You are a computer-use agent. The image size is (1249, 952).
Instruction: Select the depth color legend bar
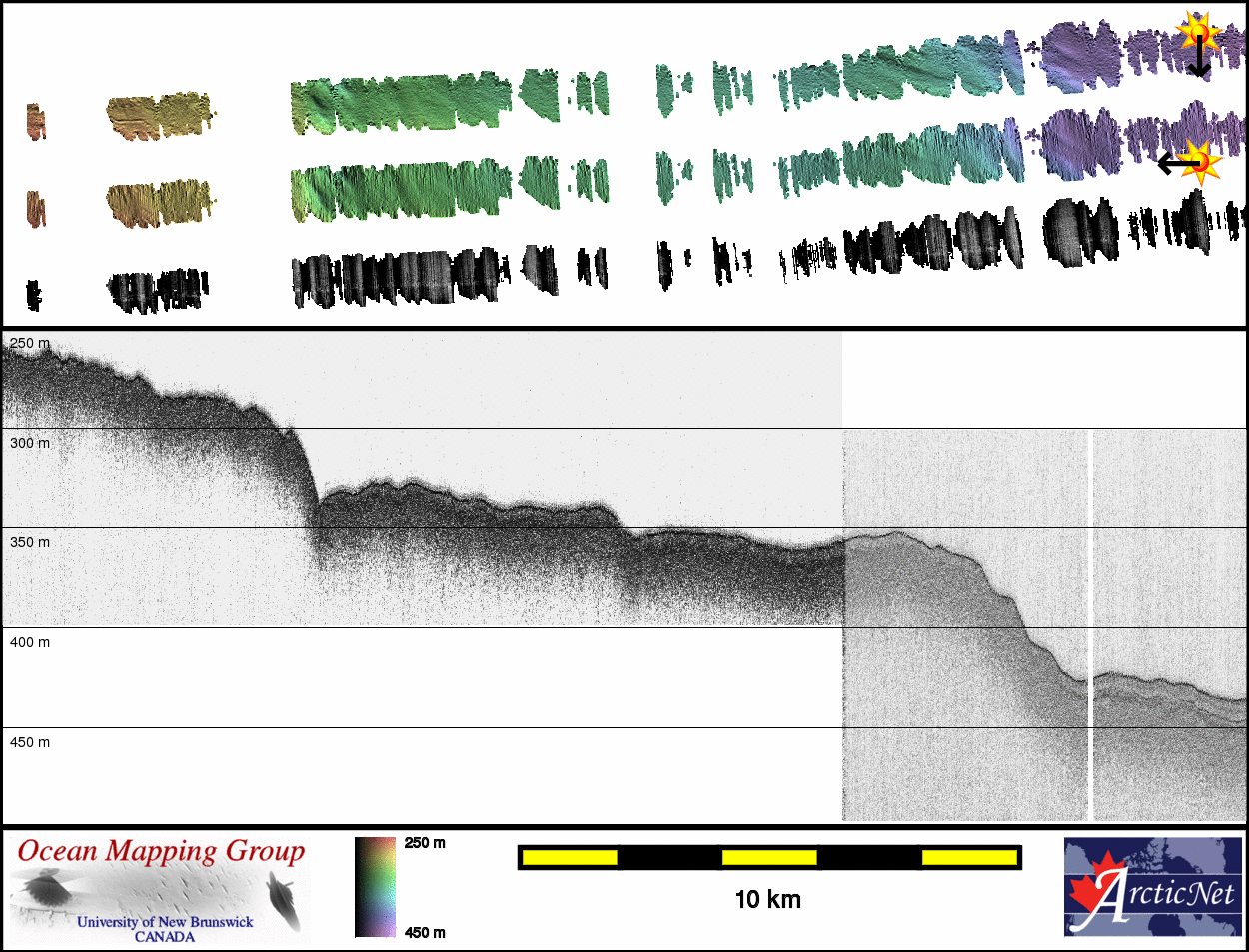pos(375,887)
